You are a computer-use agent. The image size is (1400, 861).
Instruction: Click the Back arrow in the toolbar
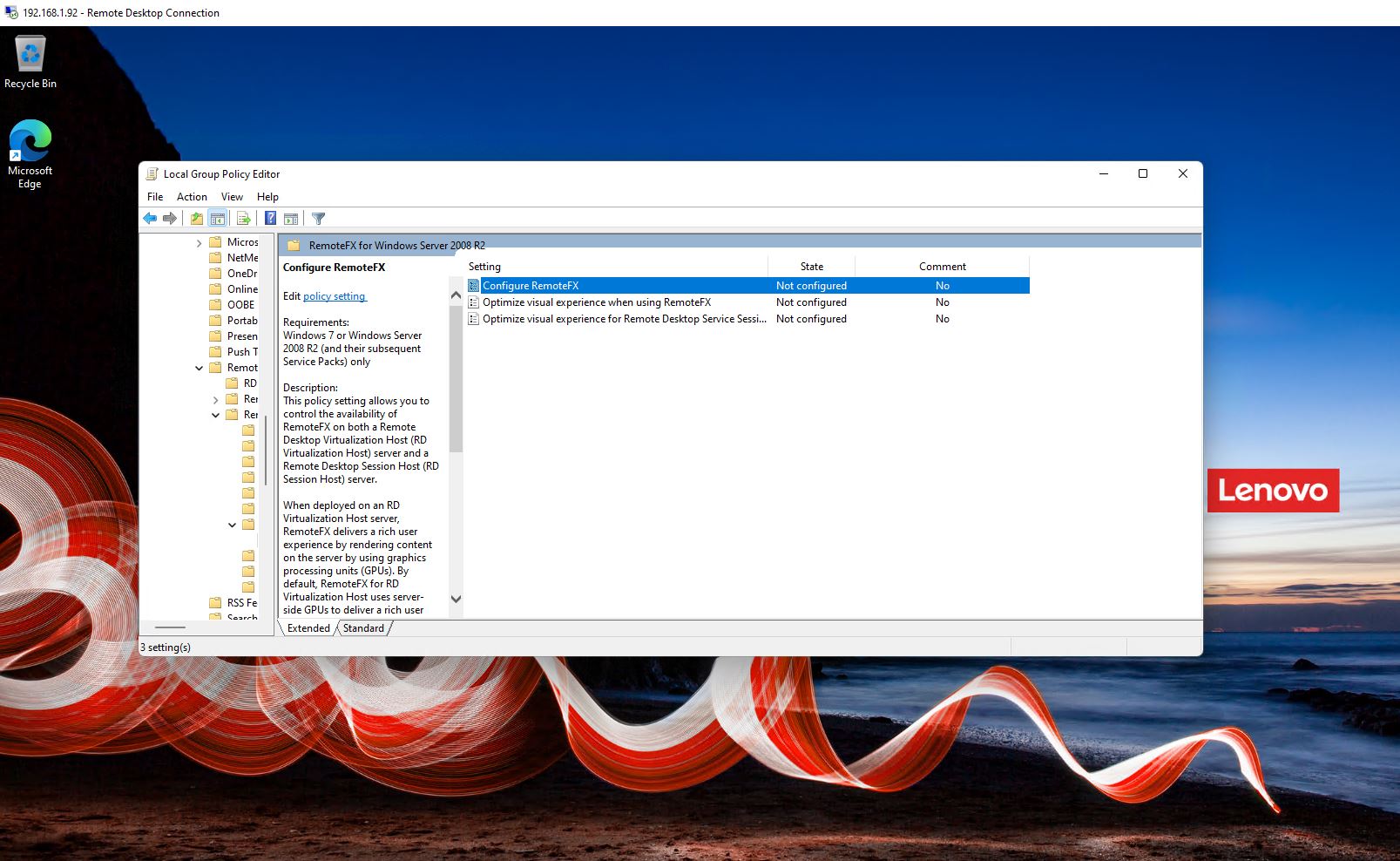pos(150,219)
